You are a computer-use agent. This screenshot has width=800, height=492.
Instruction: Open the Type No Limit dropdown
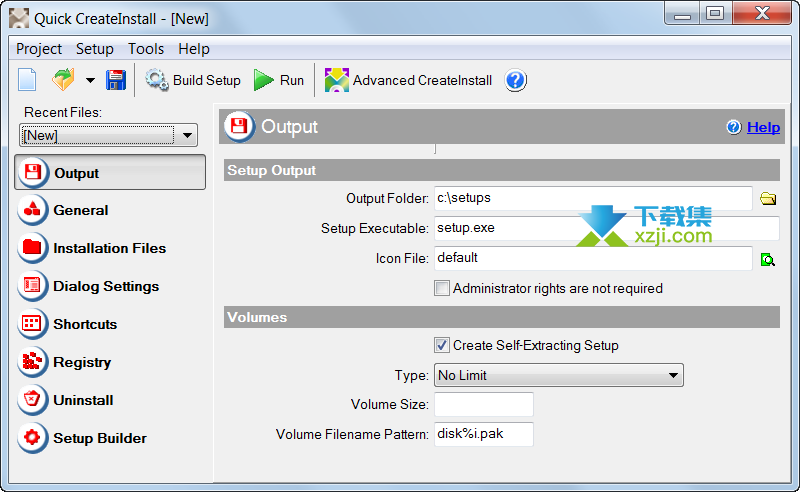(x=559, y=375)
